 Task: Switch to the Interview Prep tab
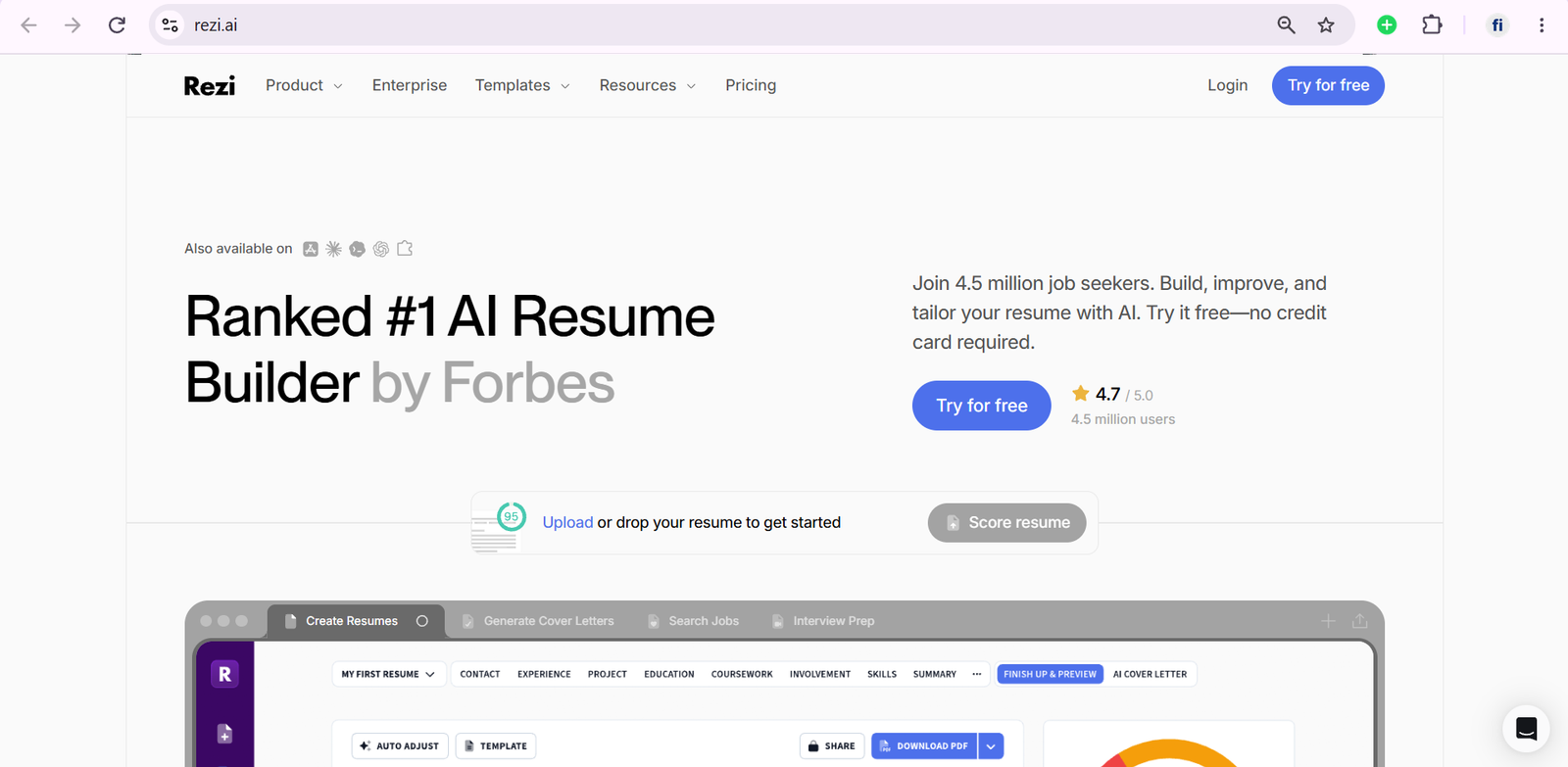(823, 621)
